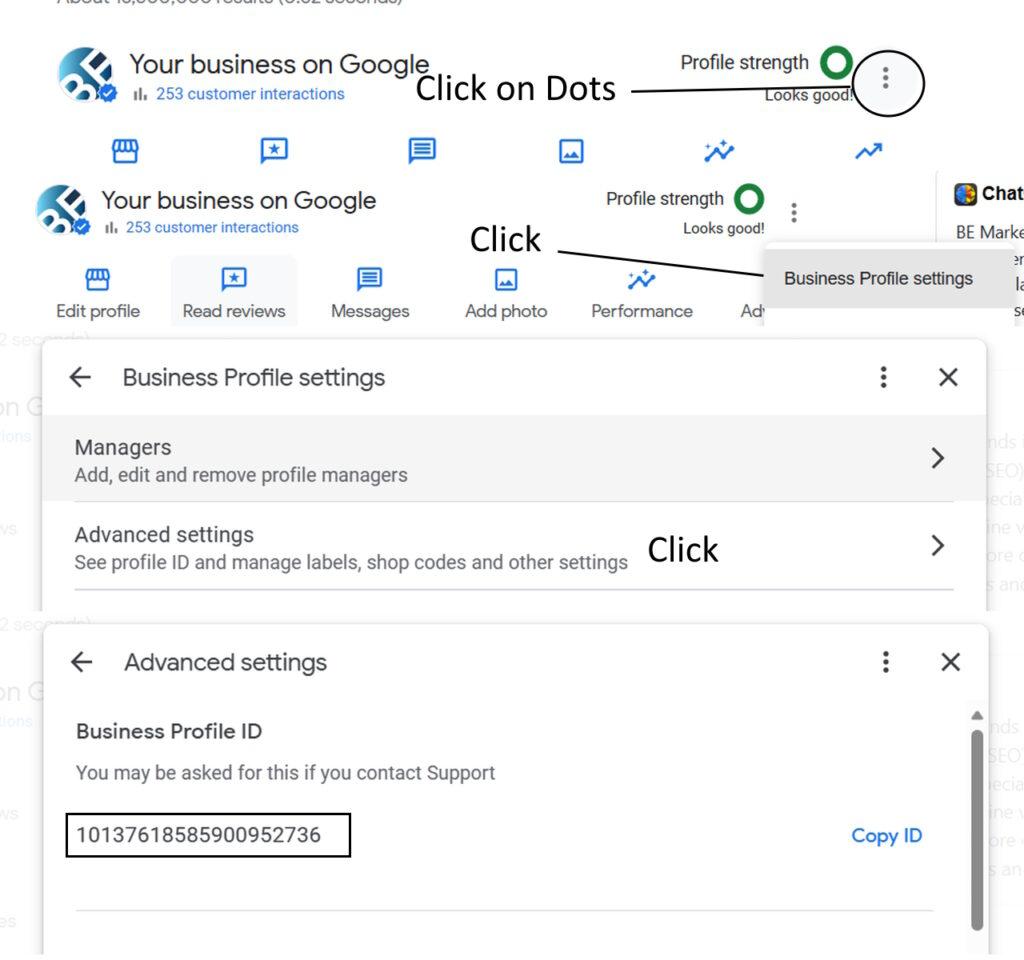Select the boxed Business Profile ID number
The height and width of the screenshot is (960, 1024).
[x=207, y=836]
